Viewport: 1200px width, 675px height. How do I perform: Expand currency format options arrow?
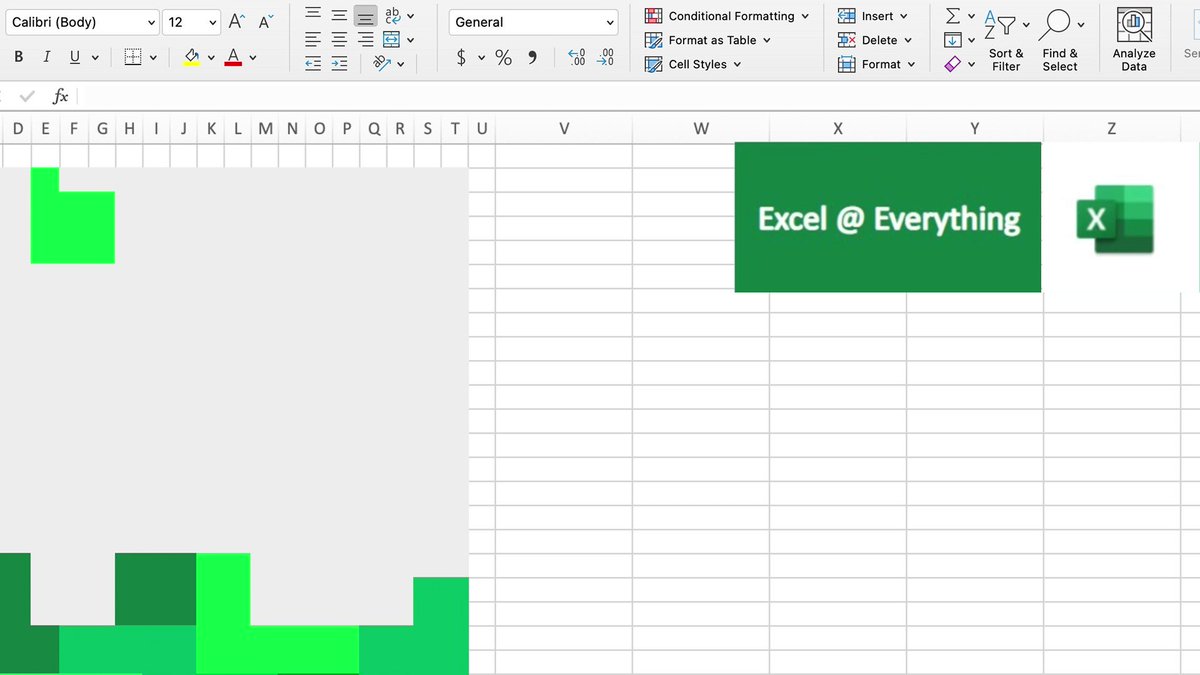click(481, 58)
